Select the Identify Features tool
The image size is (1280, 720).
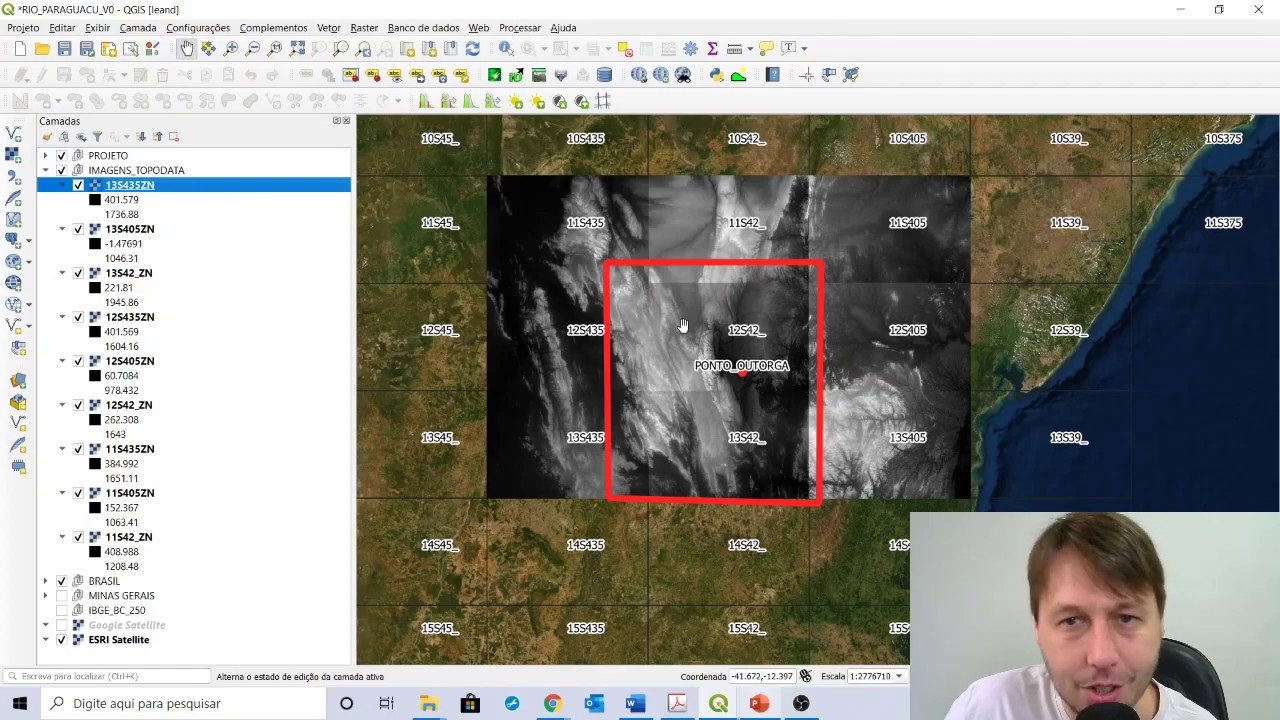[506, 48]
